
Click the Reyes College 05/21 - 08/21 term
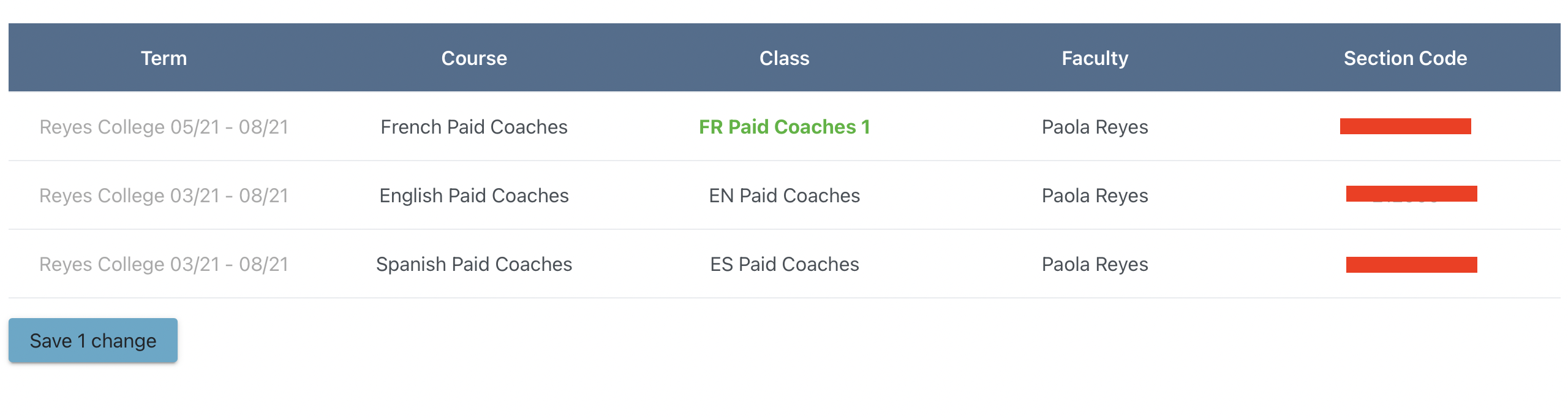(x=164, y=127)
